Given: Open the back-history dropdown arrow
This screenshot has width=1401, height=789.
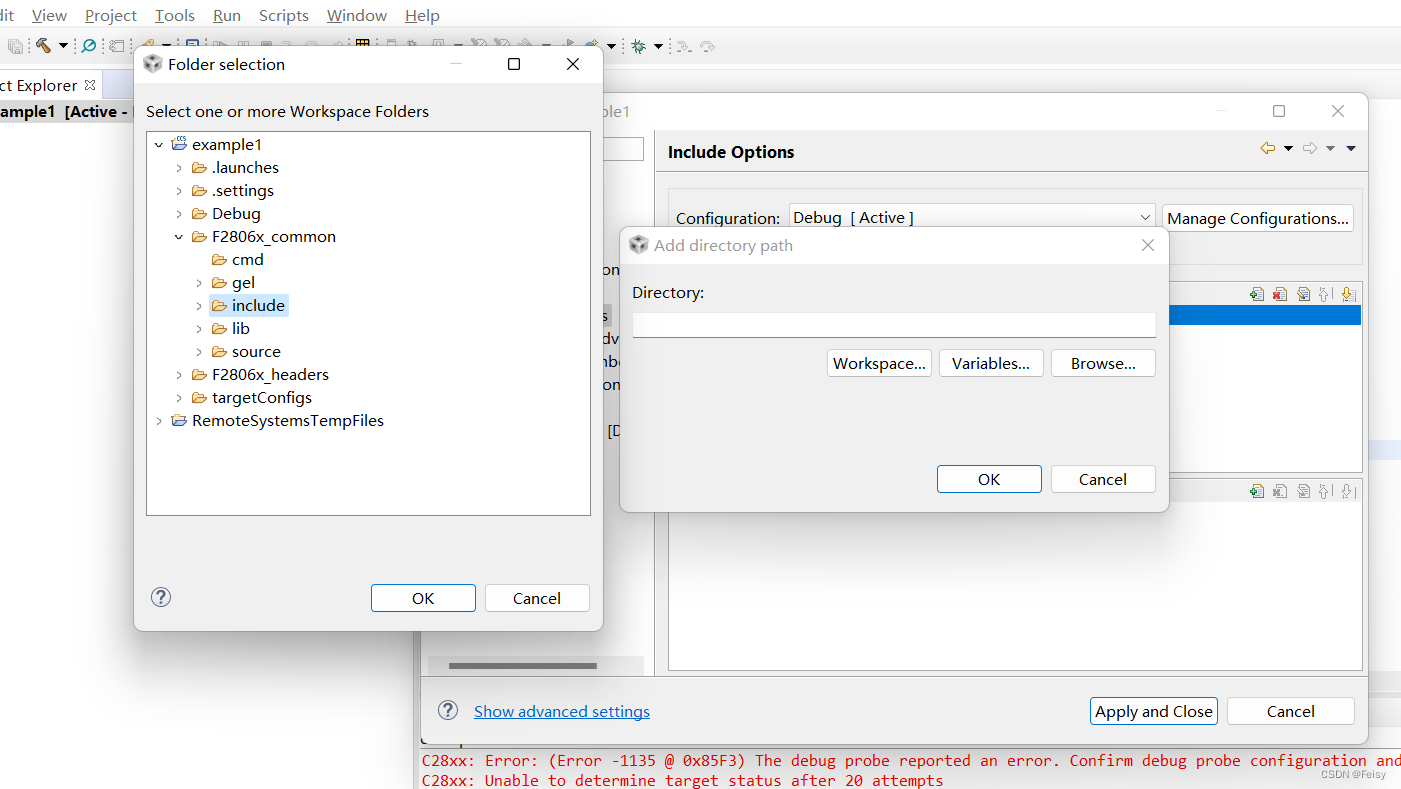Looking at the screenshot, I should (x=1288, y=149).
